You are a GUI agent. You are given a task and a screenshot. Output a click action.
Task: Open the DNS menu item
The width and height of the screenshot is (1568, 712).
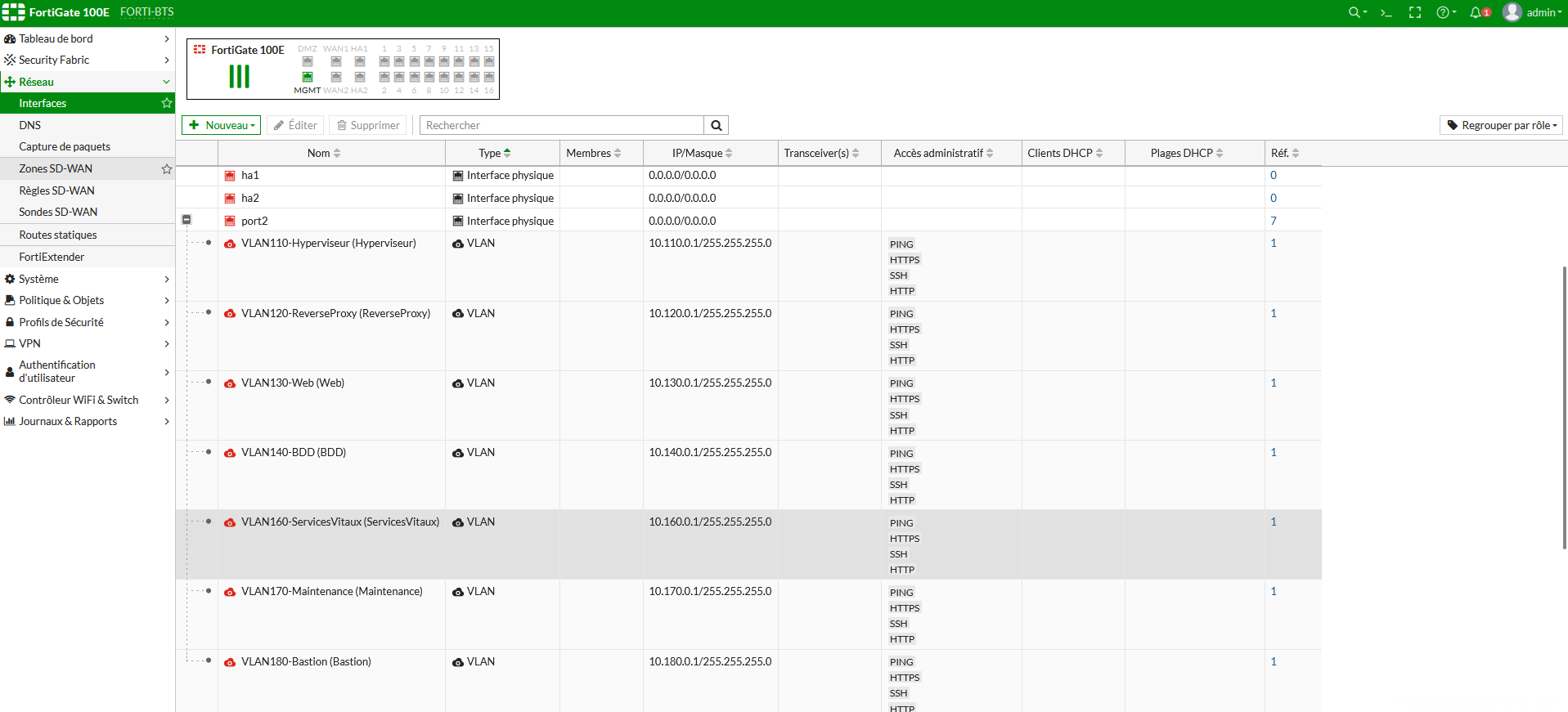(30, 125)
